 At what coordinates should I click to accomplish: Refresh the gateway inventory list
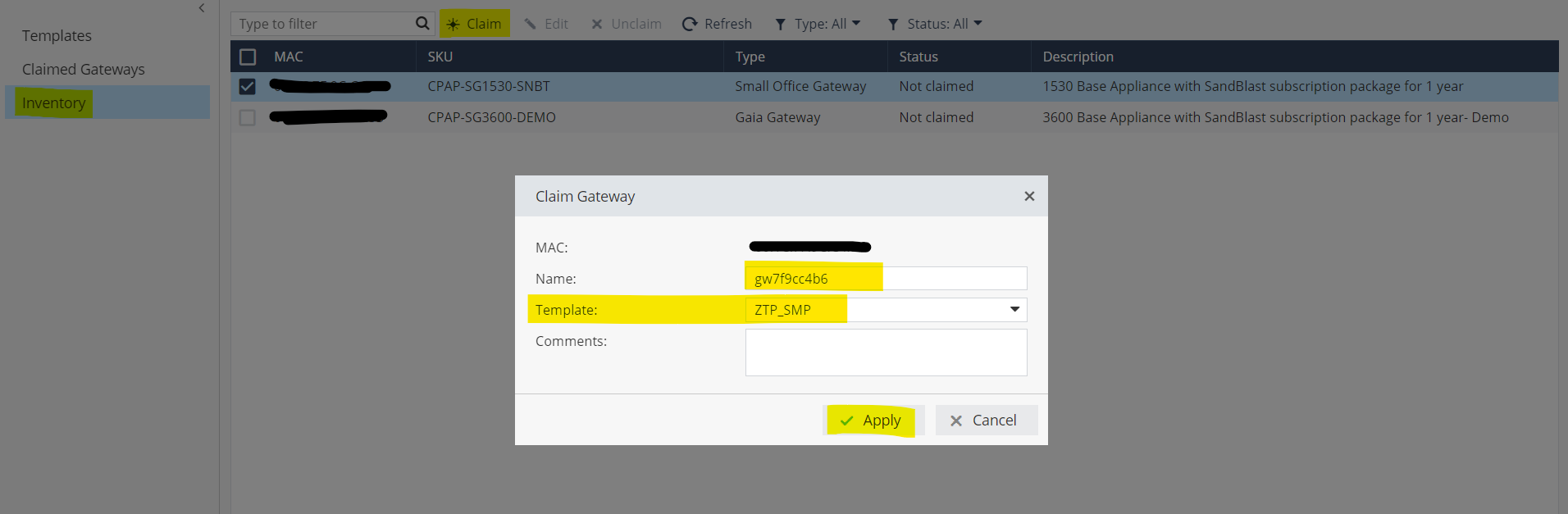click(717, 24)
